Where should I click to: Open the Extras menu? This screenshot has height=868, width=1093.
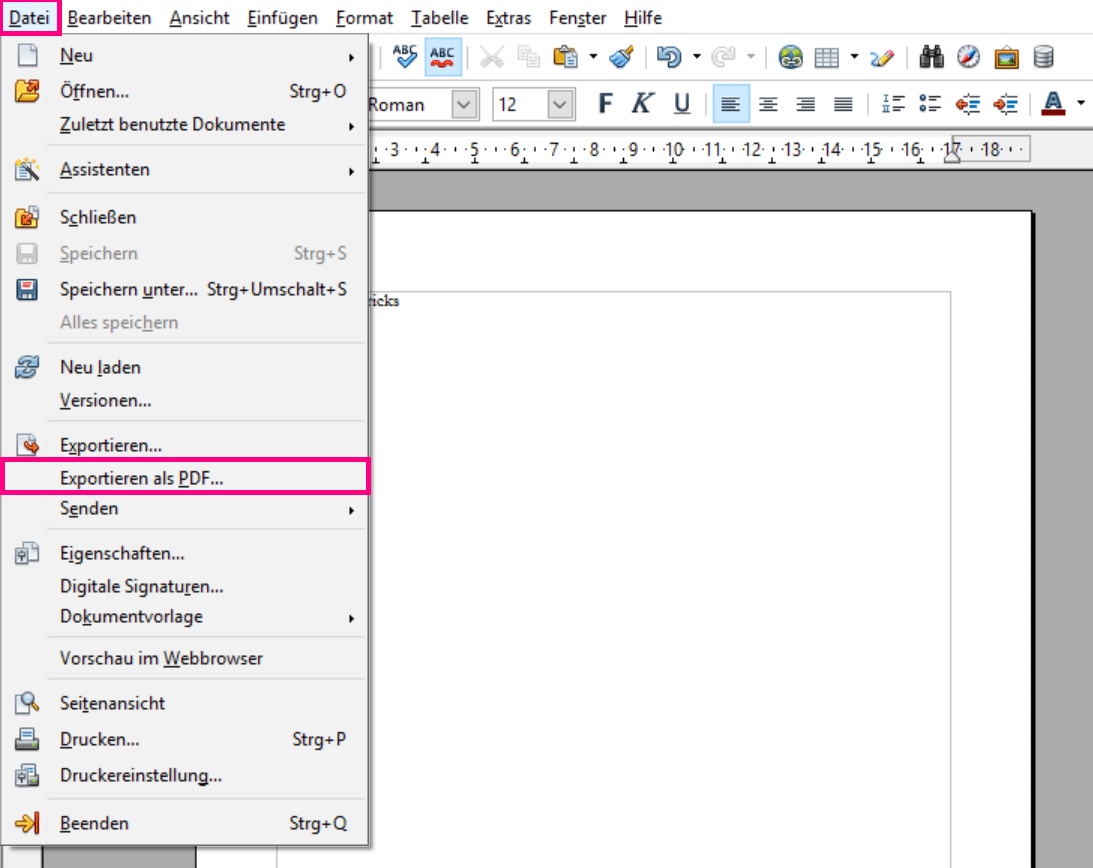click(x=509, y=17)
